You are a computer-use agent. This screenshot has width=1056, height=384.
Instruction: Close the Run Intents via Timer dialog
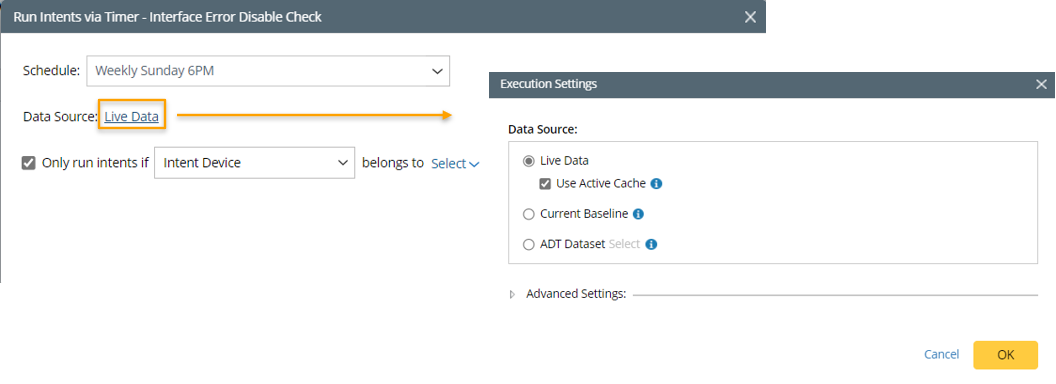(x=750, y=17)
